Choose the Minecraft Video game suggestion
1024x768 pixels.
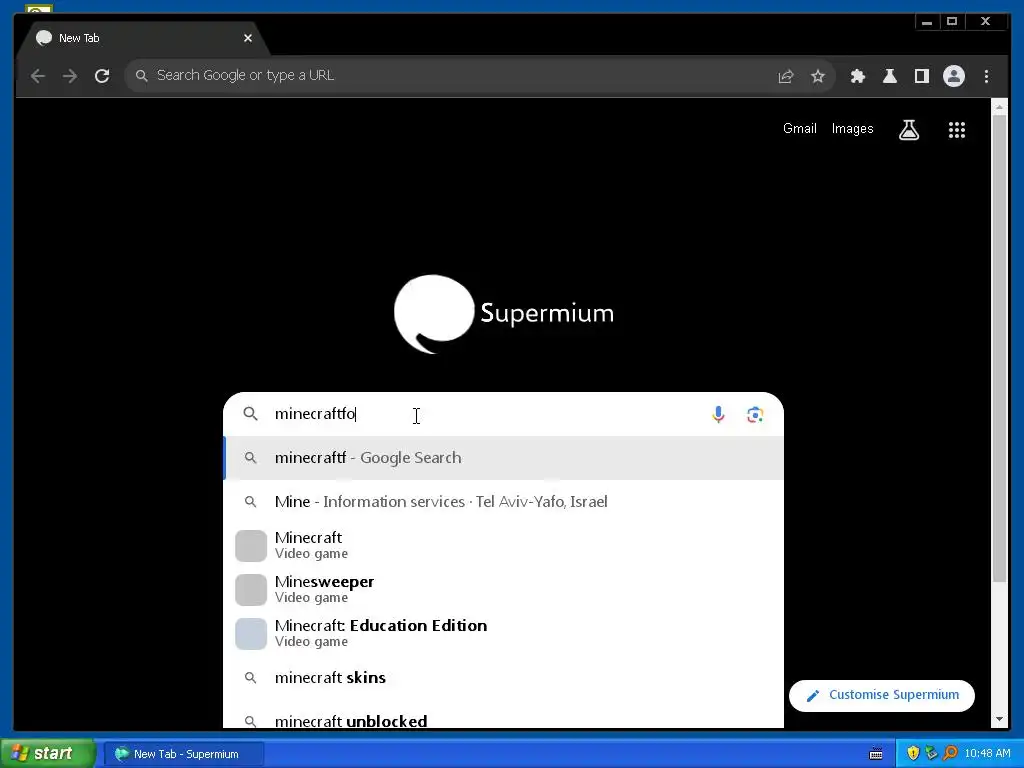[504, 545]
